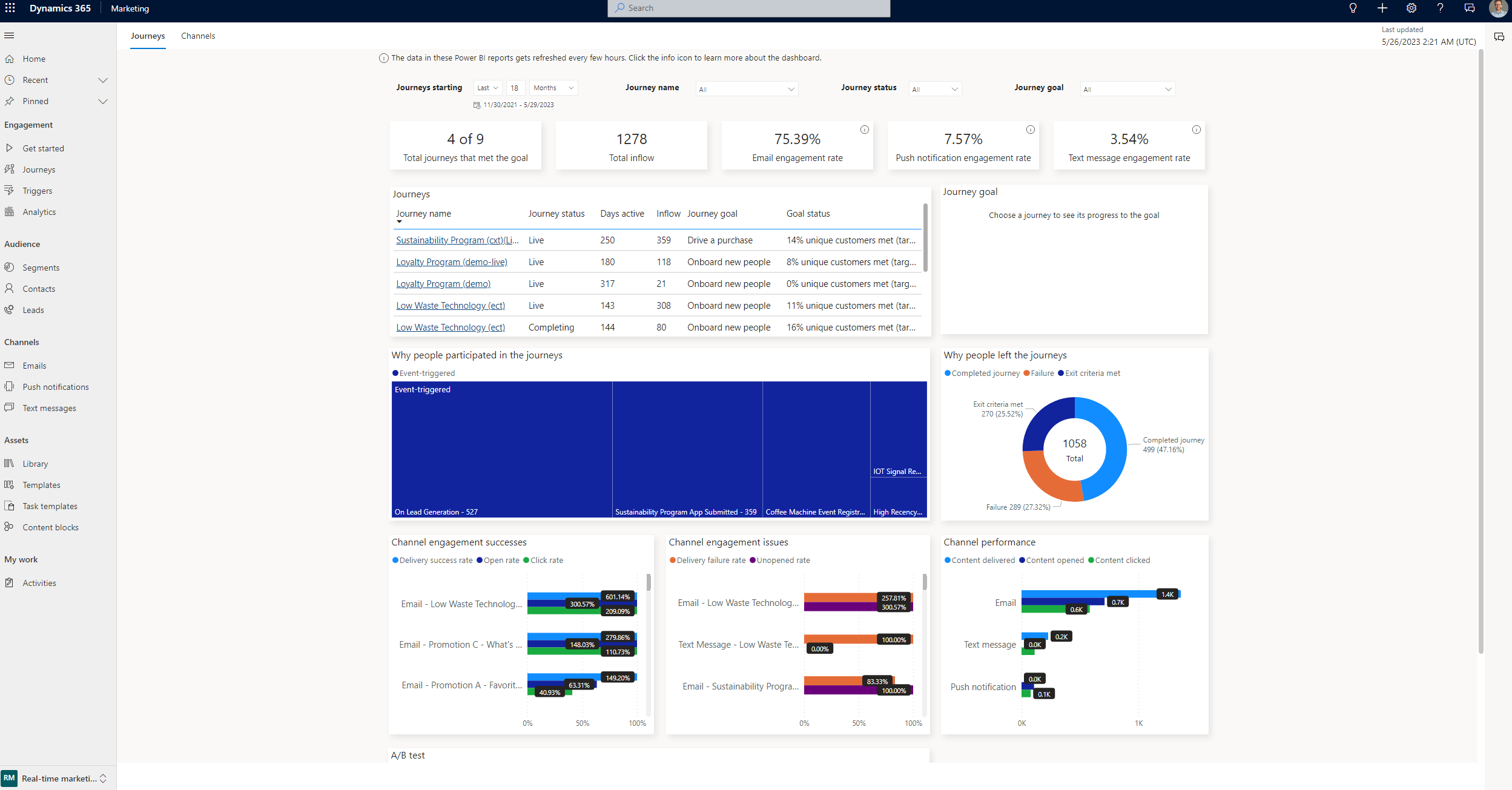The width and height of the screenshot is (1512, 790).
Task: Click the Email engagement rate info icon
Action: [x=864, y=130]
